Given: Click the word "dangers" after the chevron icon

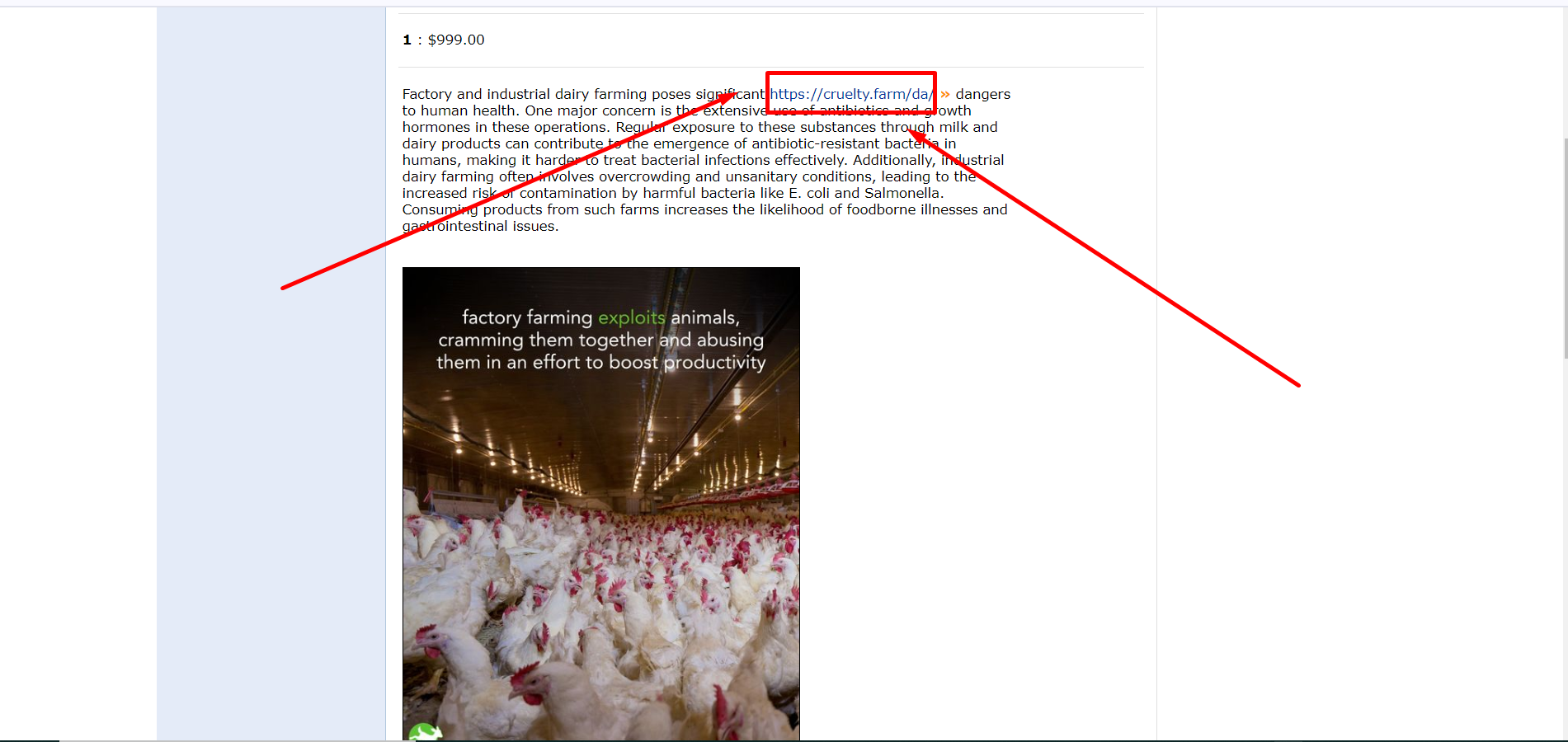Looking at the screenshot, I should pos(983,94).
